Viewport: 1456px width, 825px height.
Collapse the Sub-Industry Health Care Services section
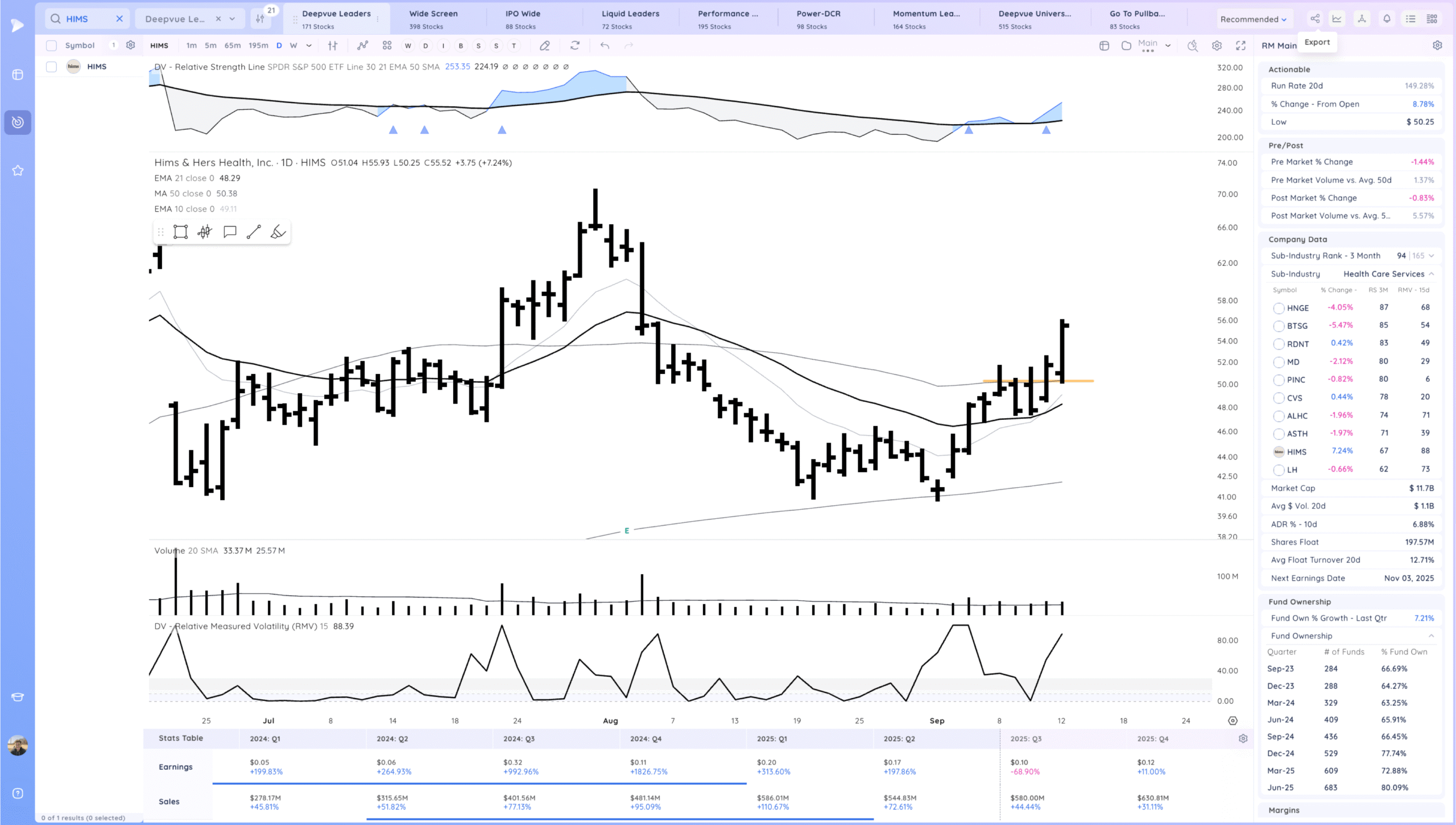coord(1431,274)
